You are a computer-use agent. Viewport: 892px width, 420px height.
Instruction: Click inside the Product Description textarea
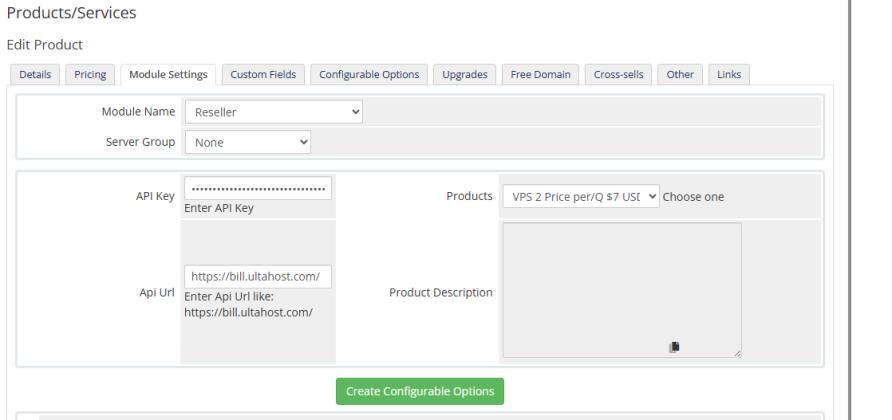click(x=622, y=290)
